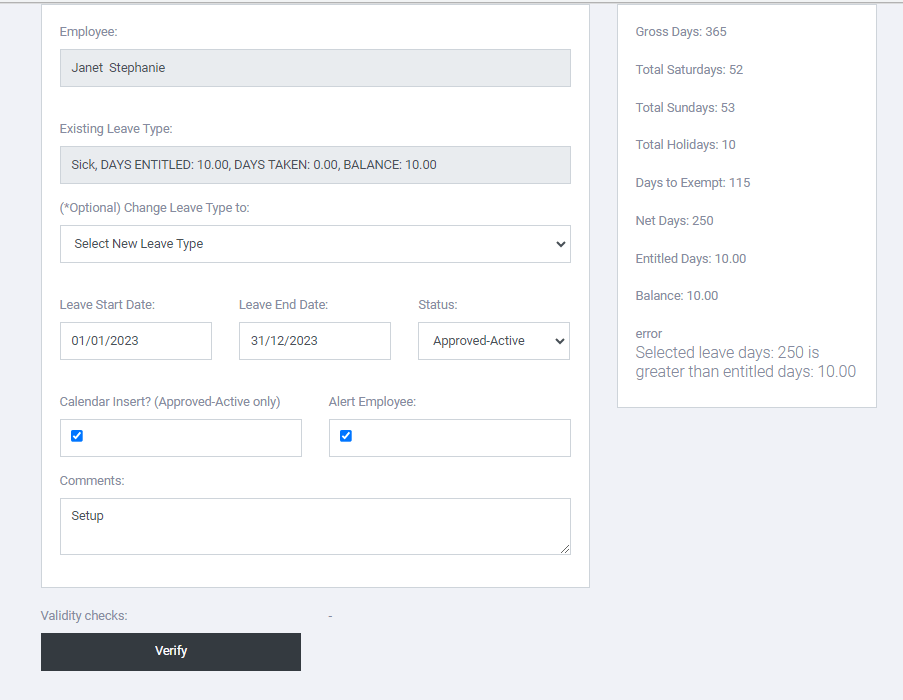This screenshot has width=903, height=700.
Task: Click the chevron arrow of Leave Type dropdown
Action: [560, 244]
